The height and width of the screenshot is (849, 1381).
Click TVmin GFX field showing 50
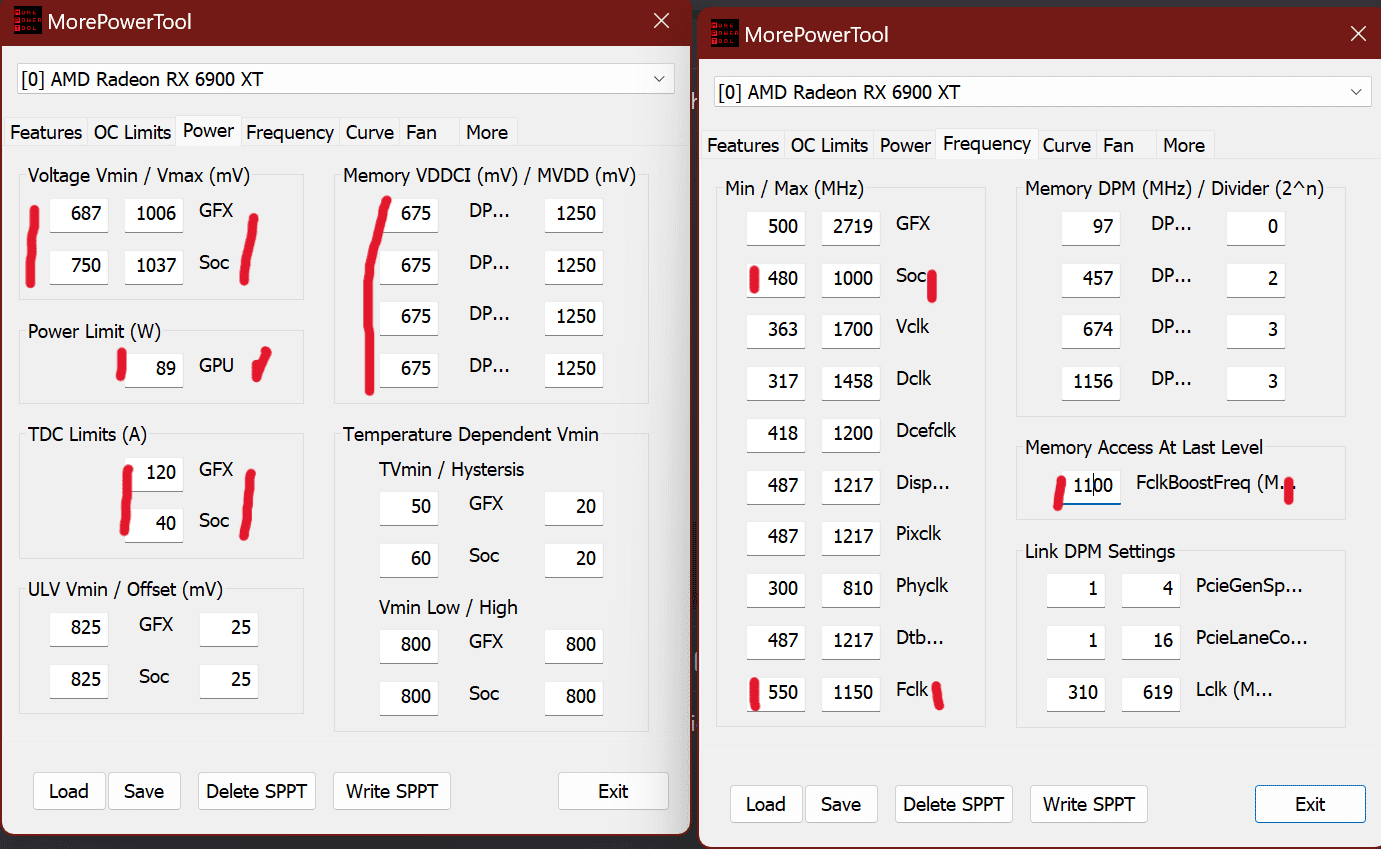[408, 506]
